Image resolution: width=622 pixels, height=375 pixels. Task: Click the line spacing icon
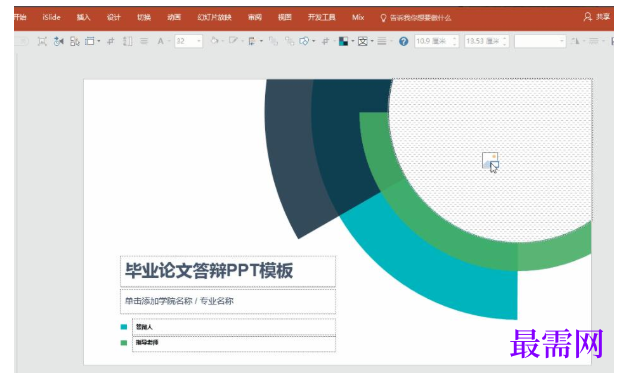(x=127, y=41)
